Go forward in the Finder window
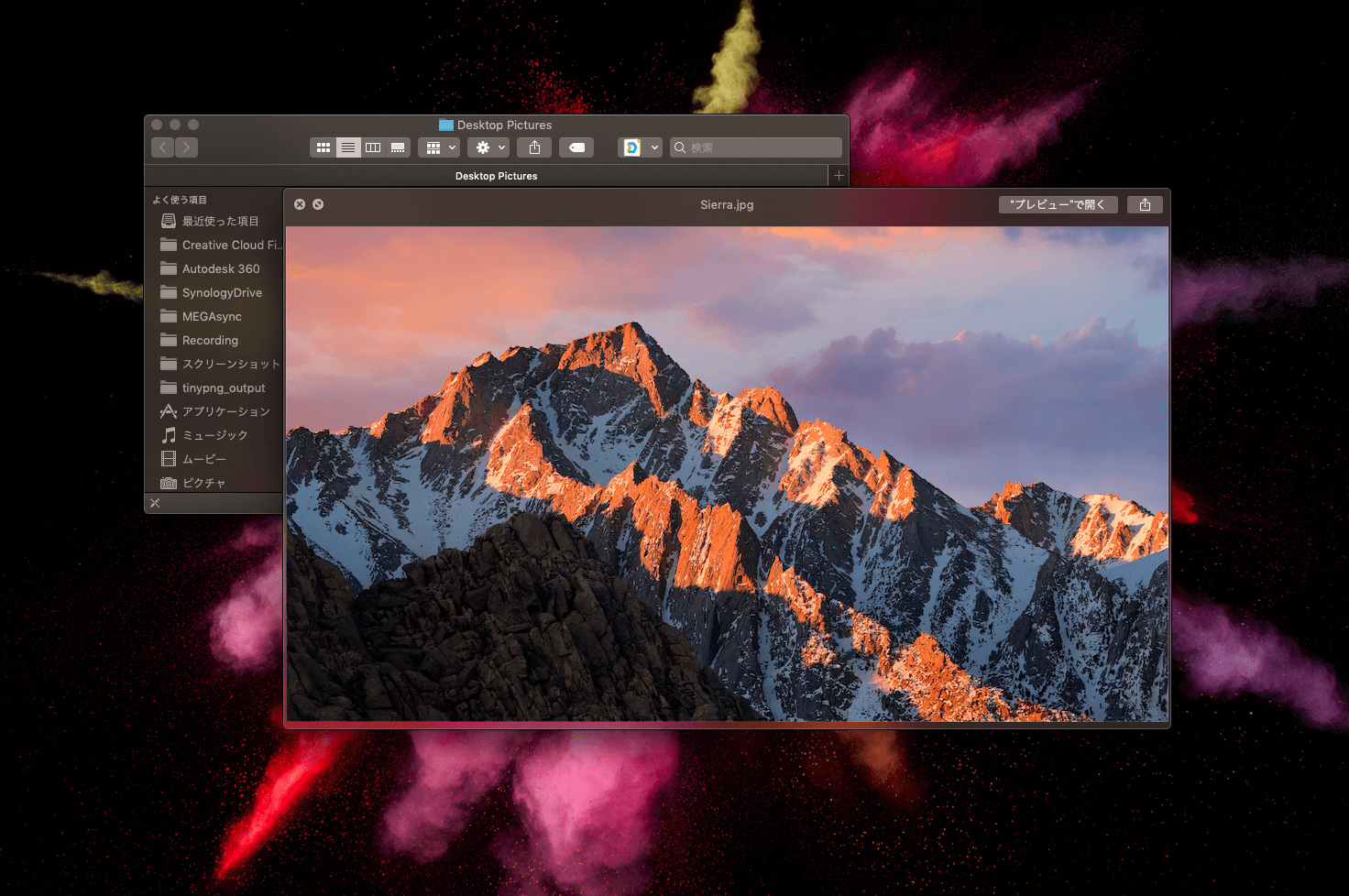 [187, 148]
